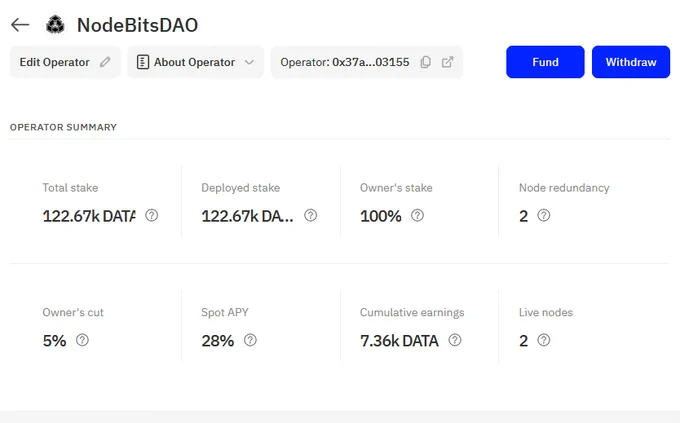Image resolution: width=680 pixels, height=423 pixels.
Task: Go back using the left arrow
Action: point(20,25)
